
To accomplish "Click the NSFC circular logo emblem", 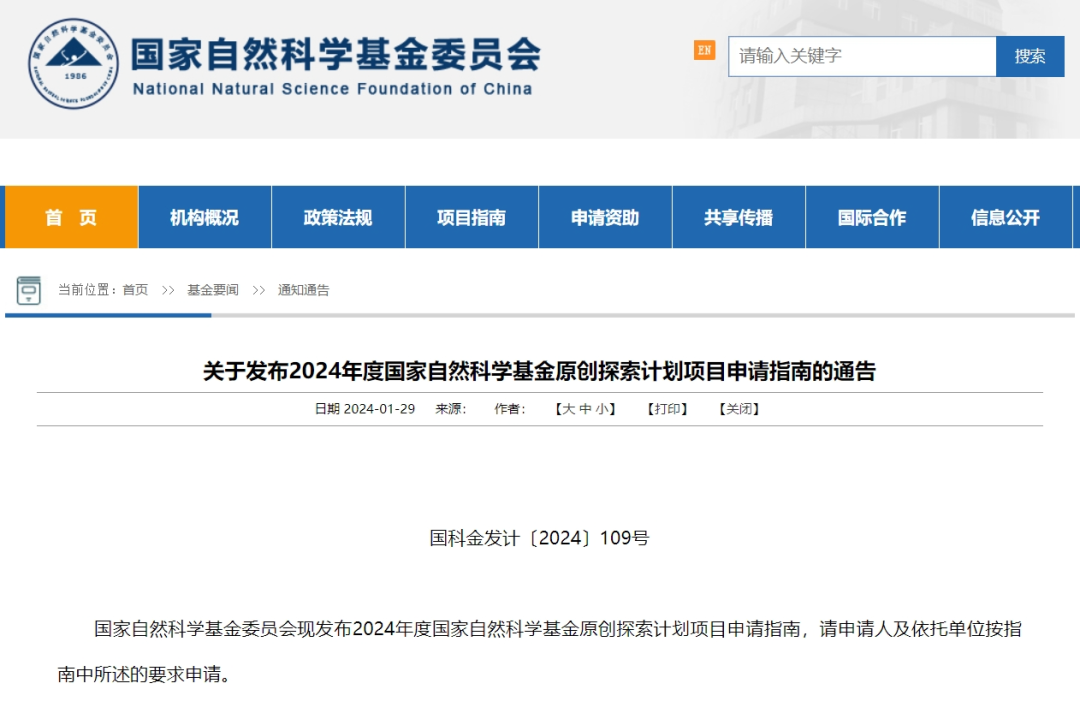I will (73, 63).
